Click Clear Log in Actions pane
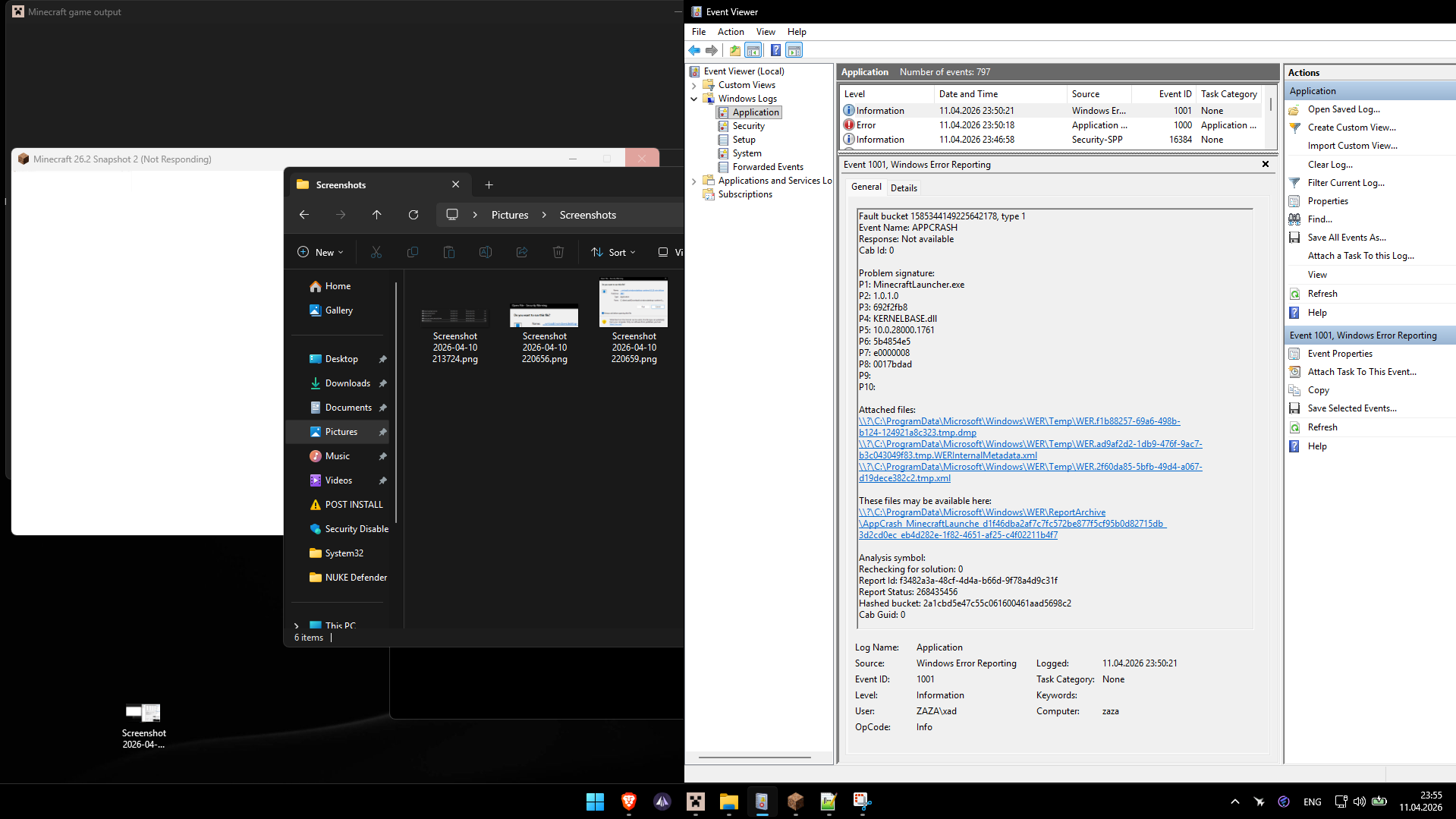This screenshot has height=819, width=1456. (1329, 165)
